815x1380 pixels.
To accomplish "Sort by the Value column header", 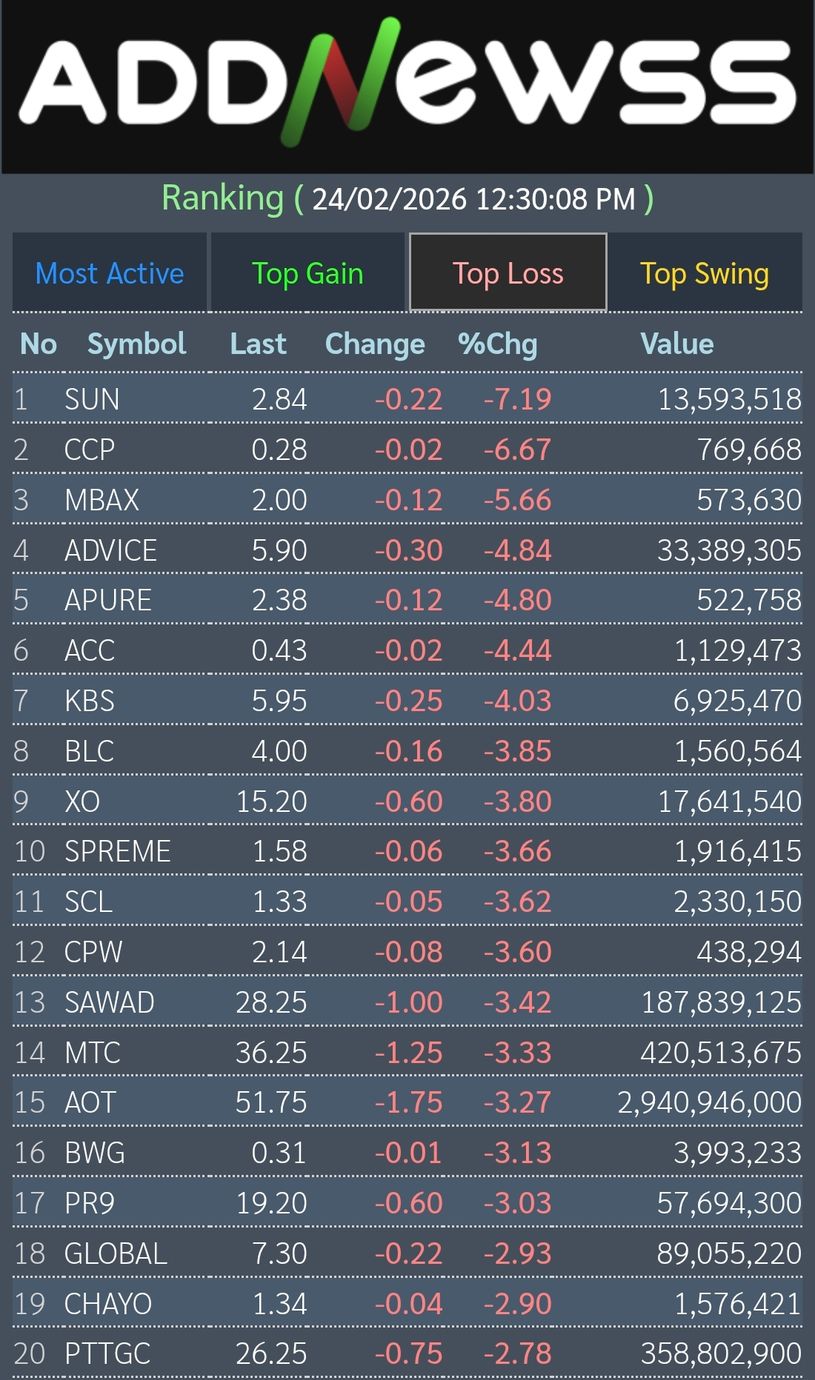I will click(676, 344).
